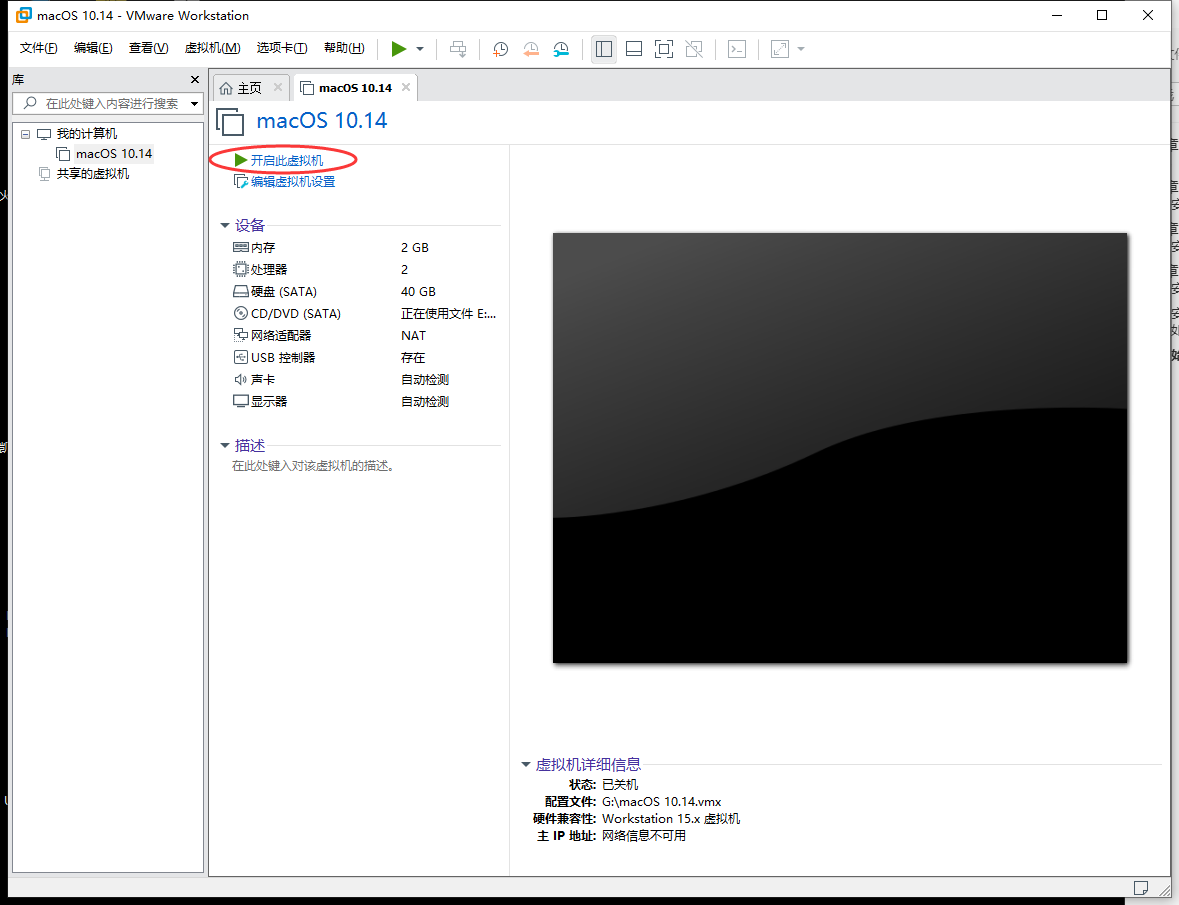
Task: Open the snapshot manager icon
Action: 561,49
